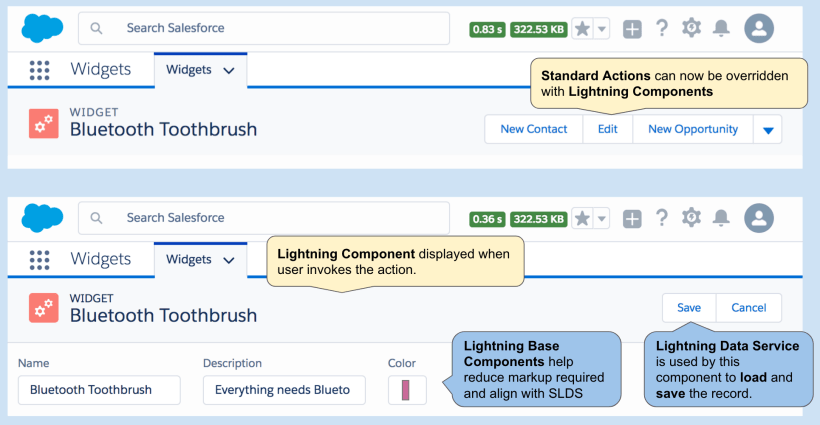Open the Color picker swatch
The height and width of the screenshot is (425, 820).
(407, 390)
